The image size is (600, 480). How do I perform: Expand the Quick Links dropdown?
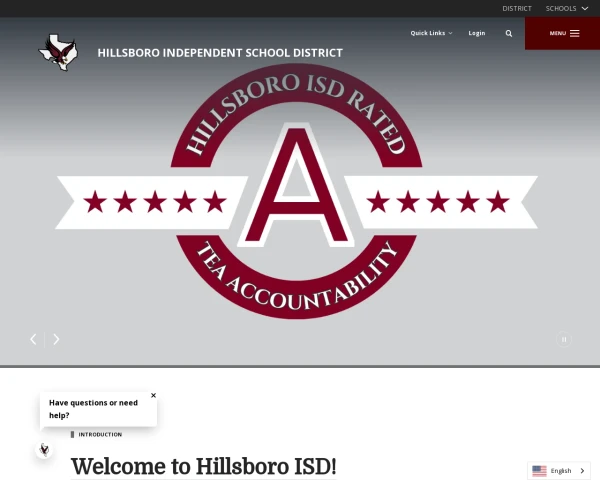click(x=431, y=33)
